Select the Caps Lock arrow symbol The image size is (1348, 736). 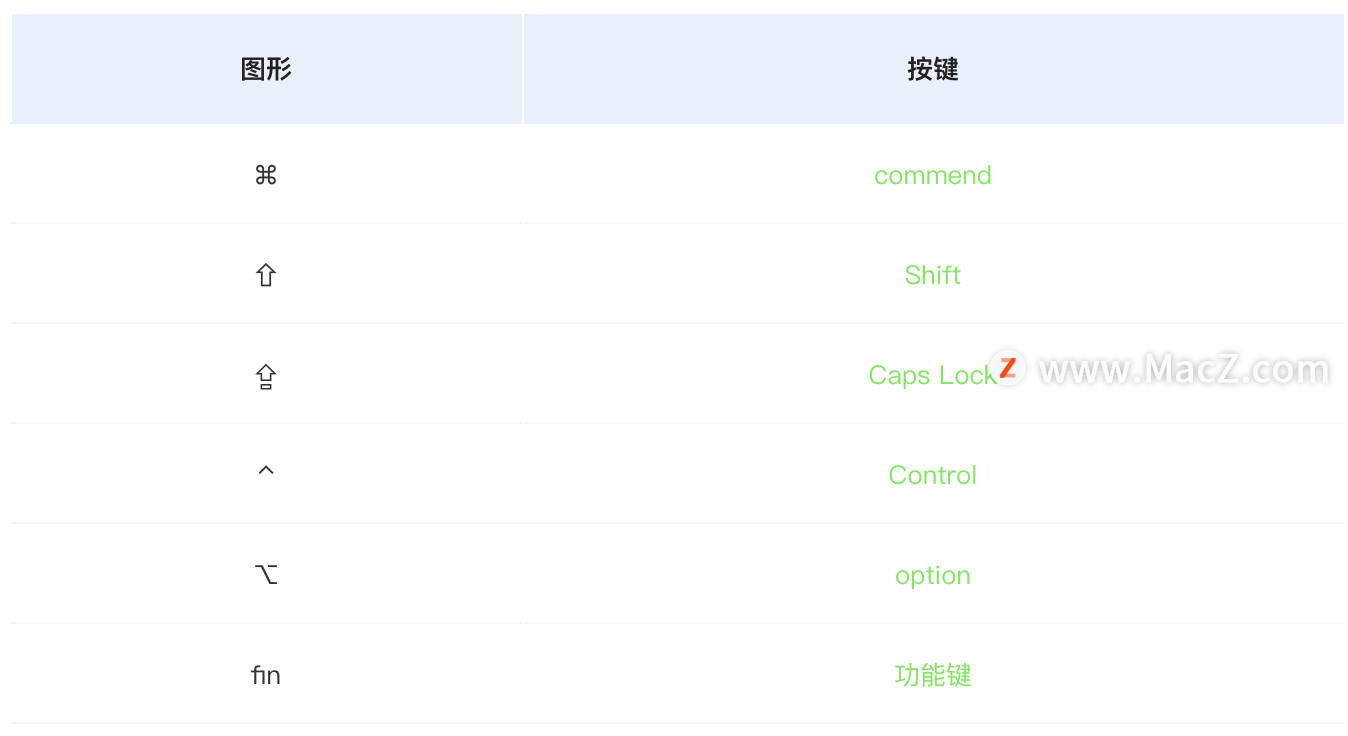point(265,376)
